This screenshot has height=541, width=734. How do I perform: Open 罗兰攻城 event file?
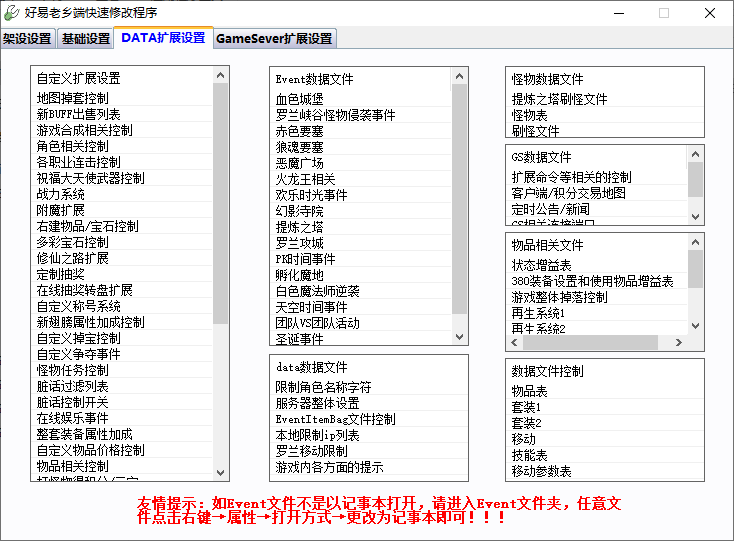click(x=300, y=243)
